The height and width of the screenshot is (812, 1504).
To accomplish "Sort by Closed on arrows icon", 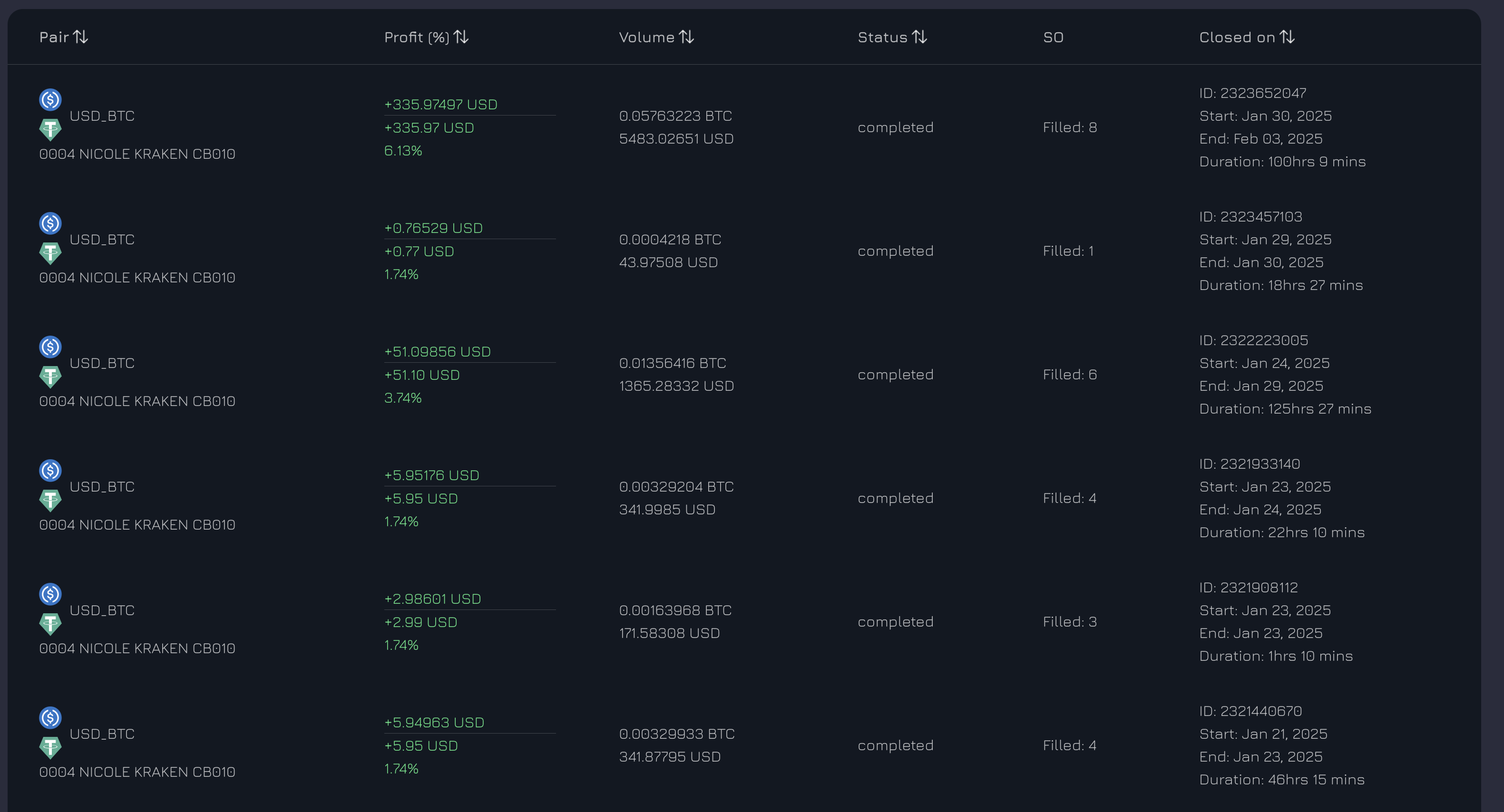I will [1288, 38].
